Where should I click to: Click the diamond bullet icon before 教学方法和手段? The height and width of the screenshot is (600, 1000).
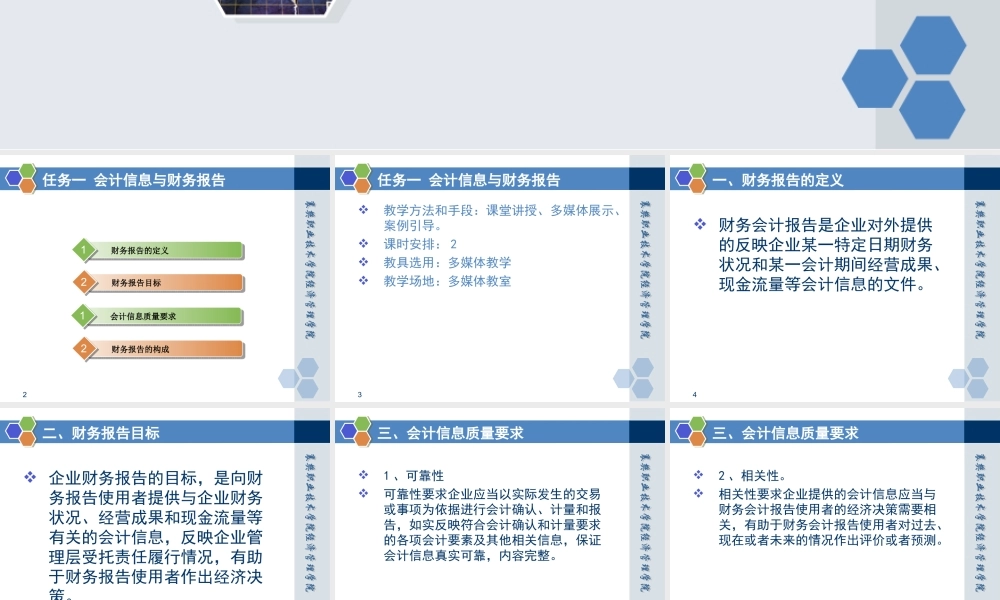pyautogui.click(x=362, y=211)
